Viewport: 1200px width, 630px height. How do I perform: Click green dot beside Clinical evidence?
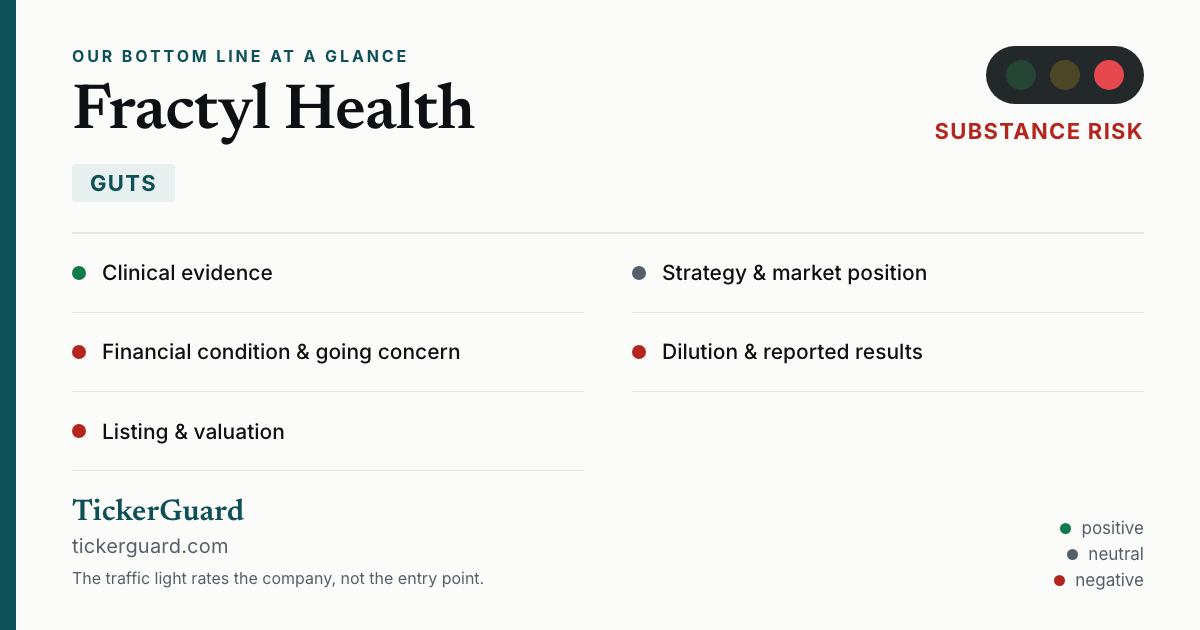tap(79, 273)
